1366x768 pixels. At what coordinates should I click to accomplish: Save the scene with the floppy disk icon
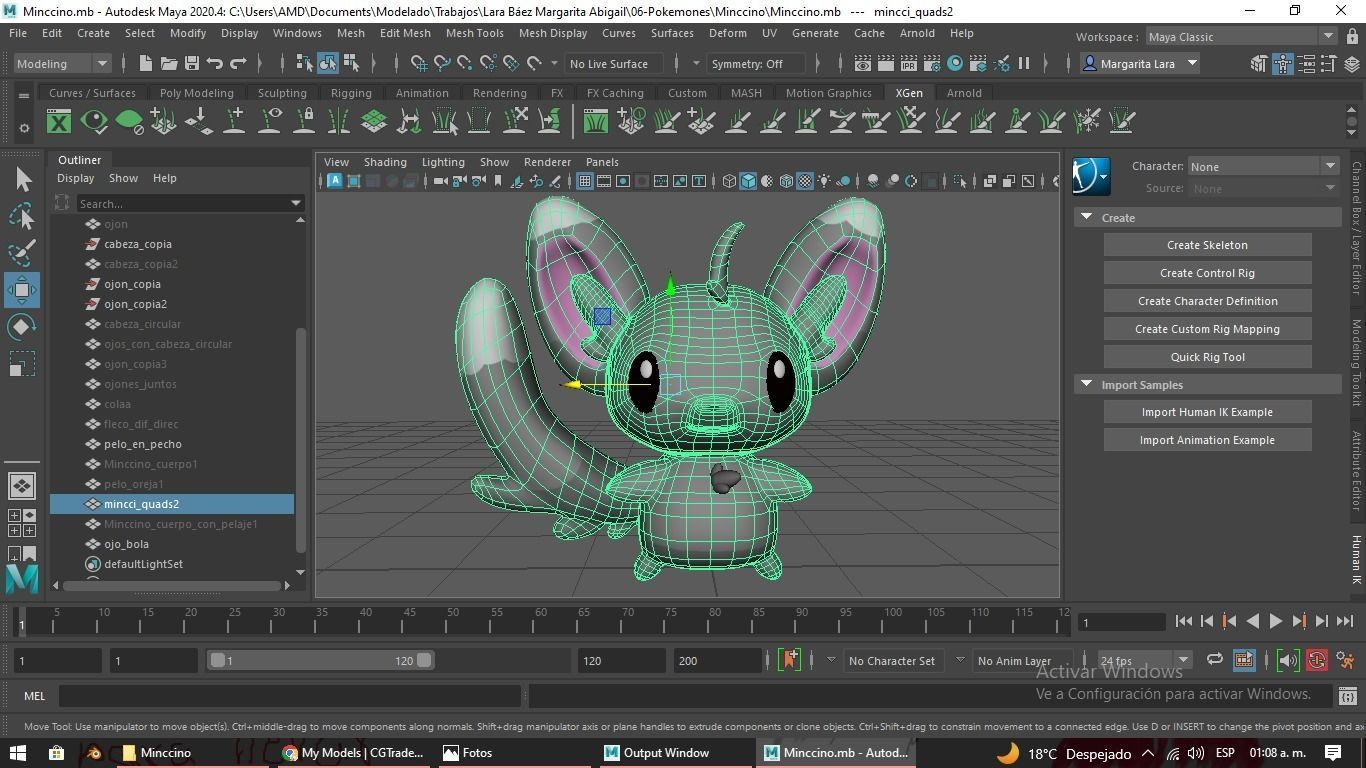coord(192,63)
